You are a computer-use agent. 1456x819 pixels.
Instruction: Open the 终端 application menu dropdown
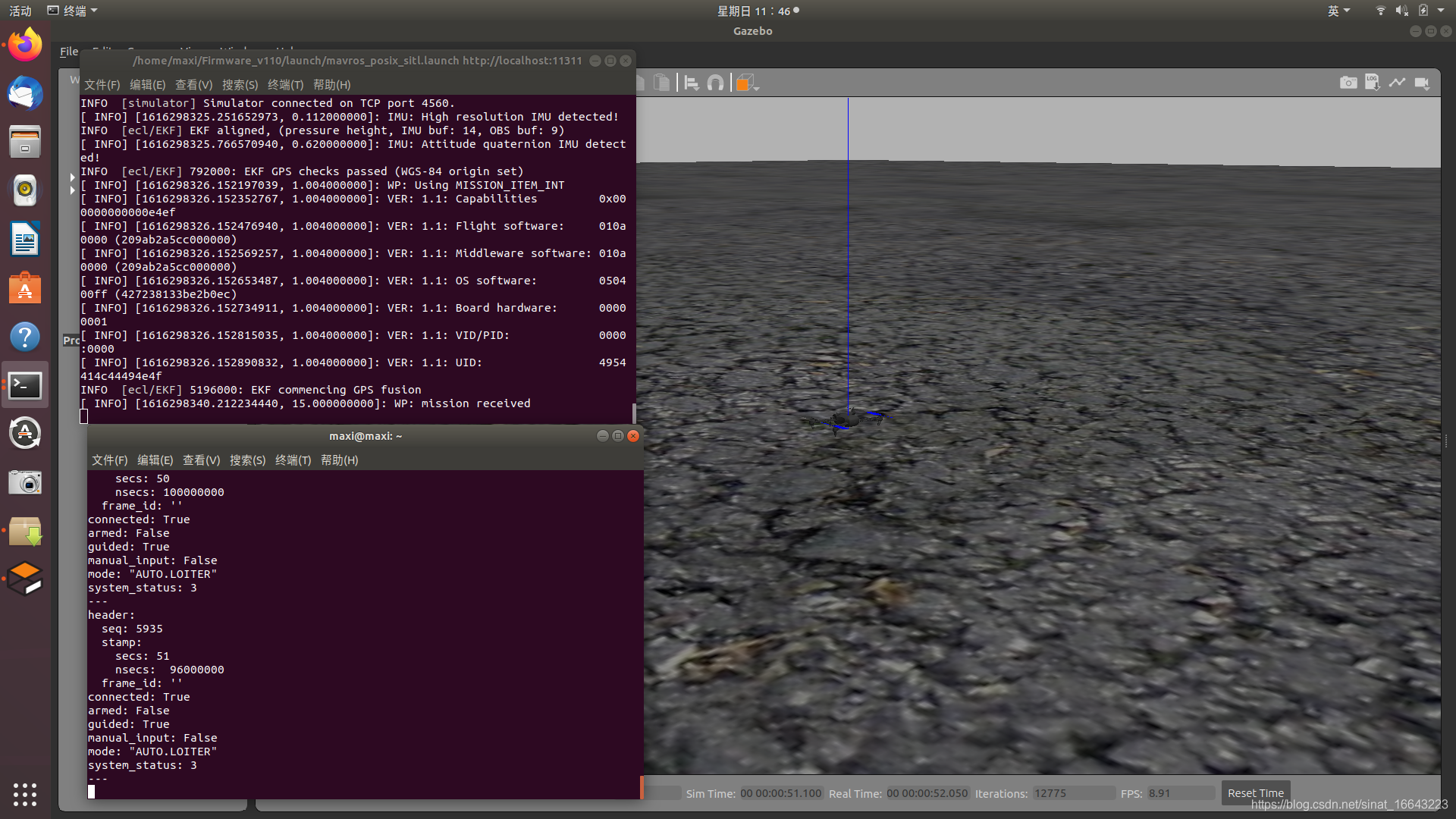[74, 11]
